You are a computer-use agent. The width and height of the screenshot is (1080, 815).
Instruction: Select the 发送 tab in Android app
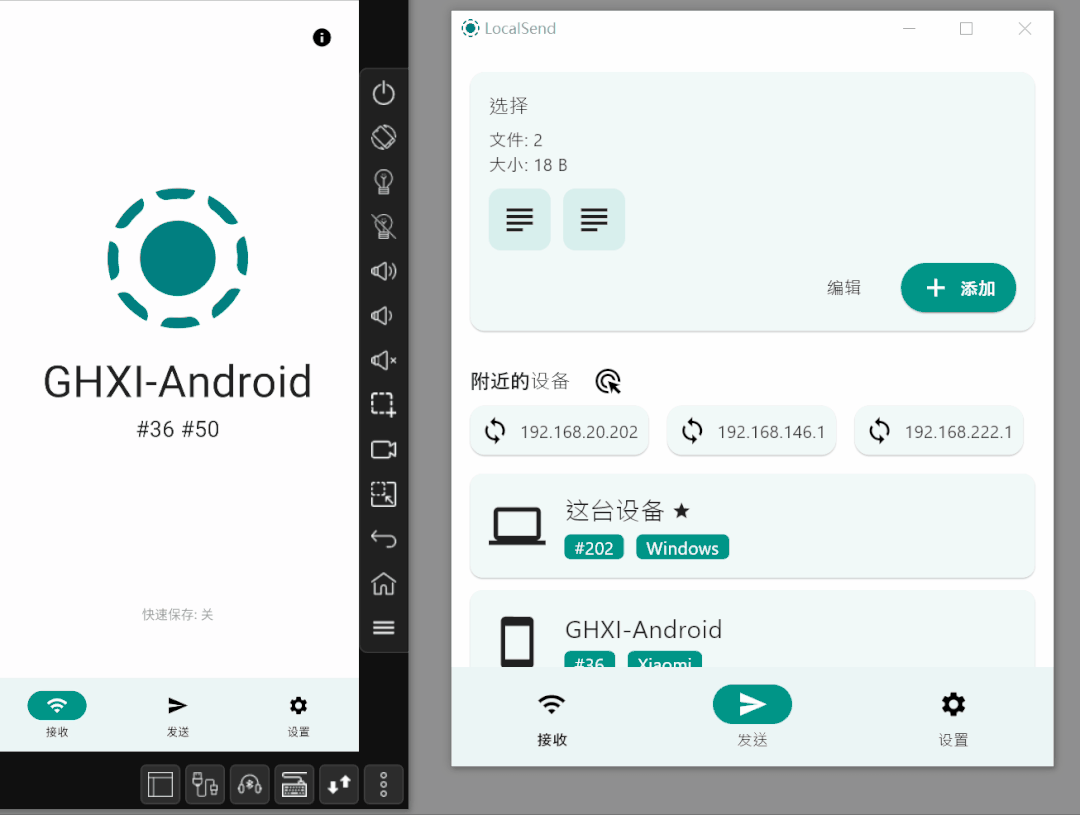click(x=178, y=714)
